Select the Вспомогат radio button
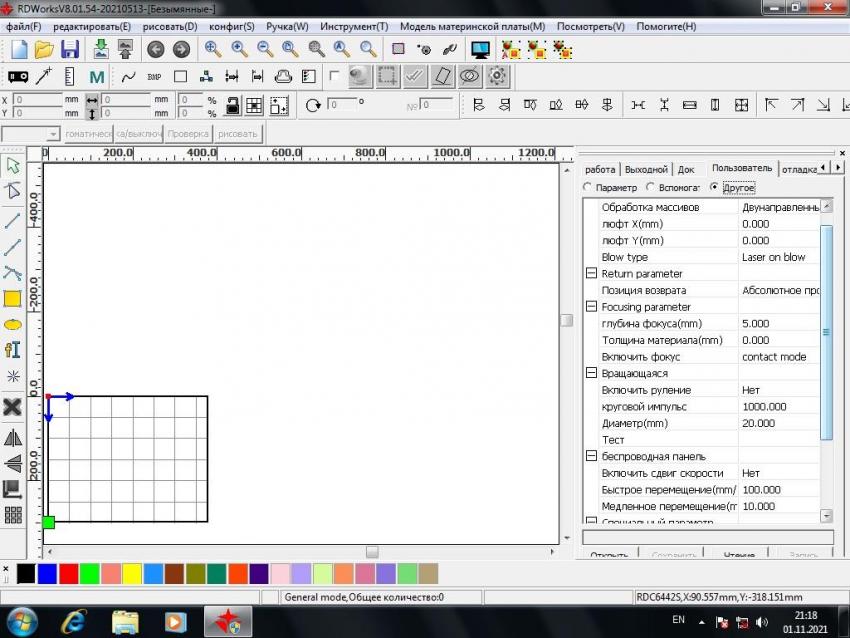Viewport: 850px width, 638px height. 651,187
